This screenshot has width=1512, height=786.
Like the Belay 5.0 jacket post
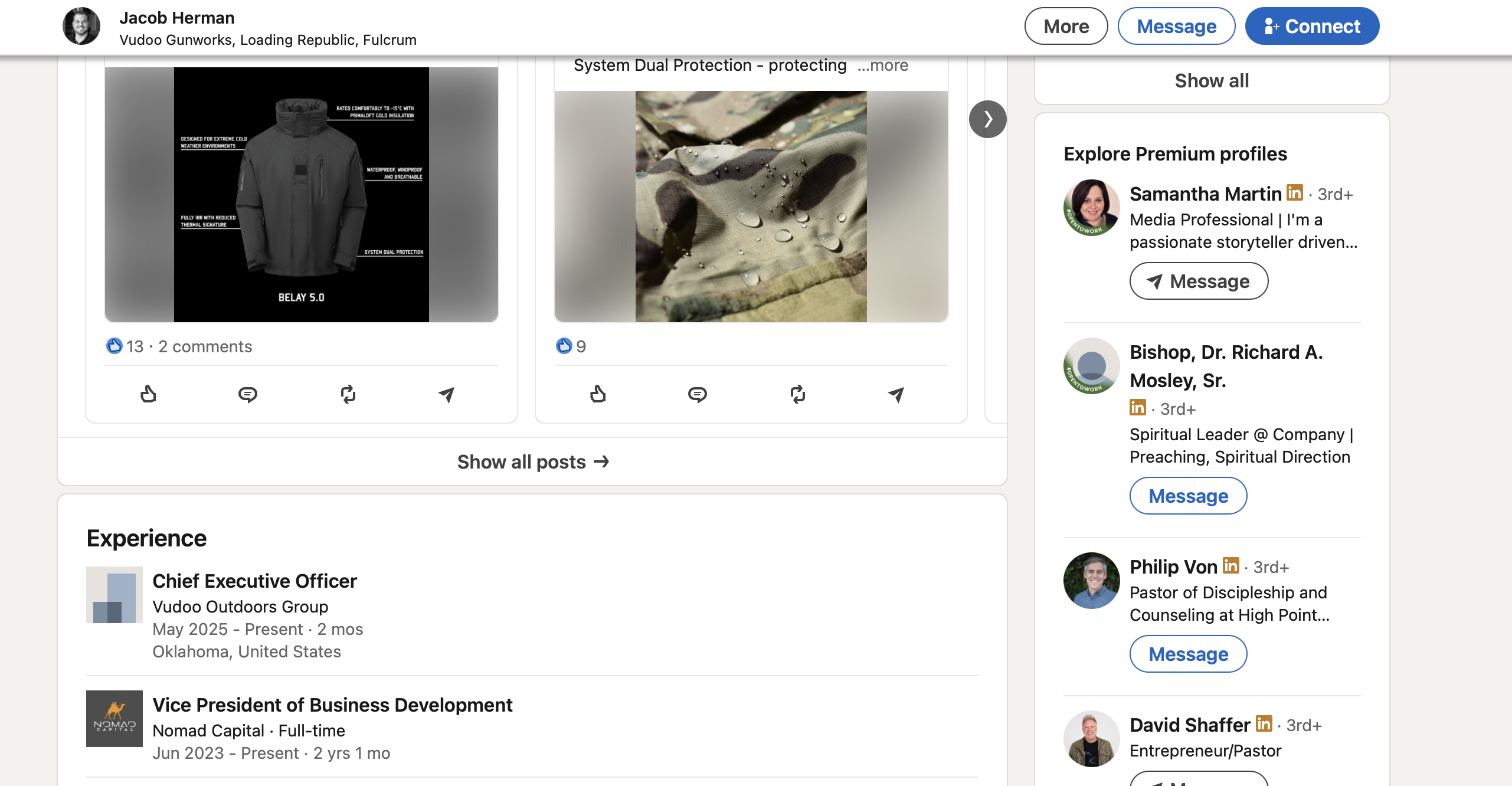tap(148, 394)
